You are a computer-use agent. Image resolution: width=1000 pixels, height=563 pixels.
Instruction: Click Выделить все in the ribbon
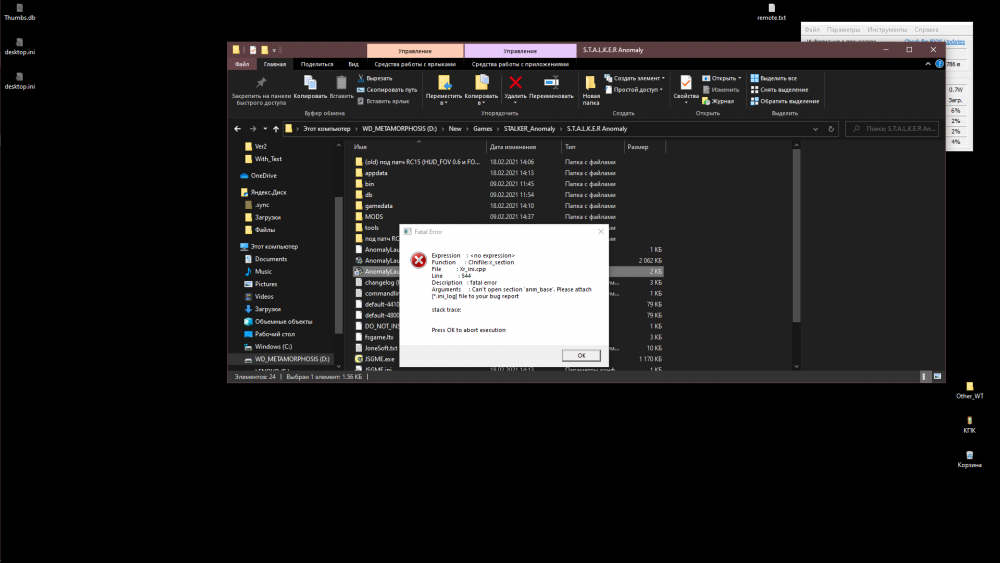coord(774,78)
